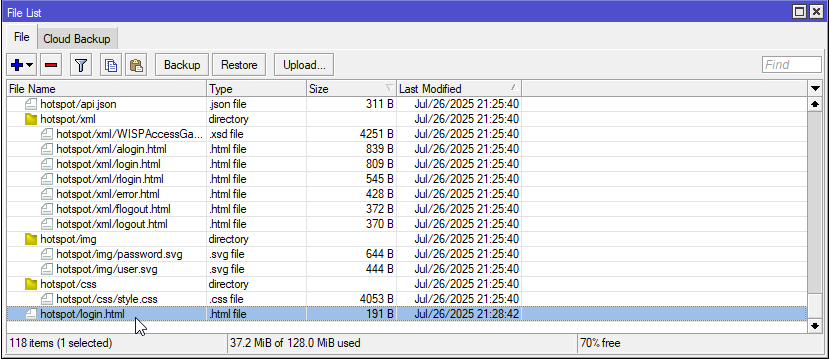Select hotspot/xml/logout.html file name

point(112,224)
